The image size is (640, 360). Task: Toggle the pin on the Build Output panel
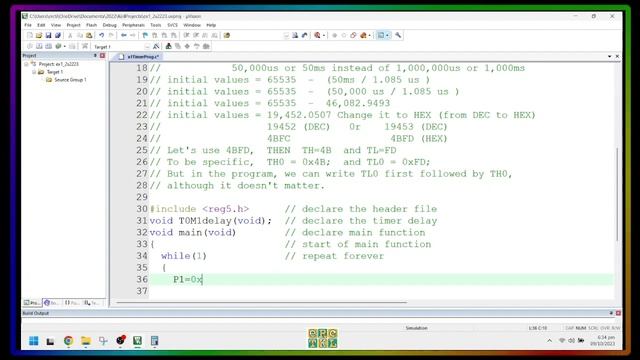click(x=611, y=313)
